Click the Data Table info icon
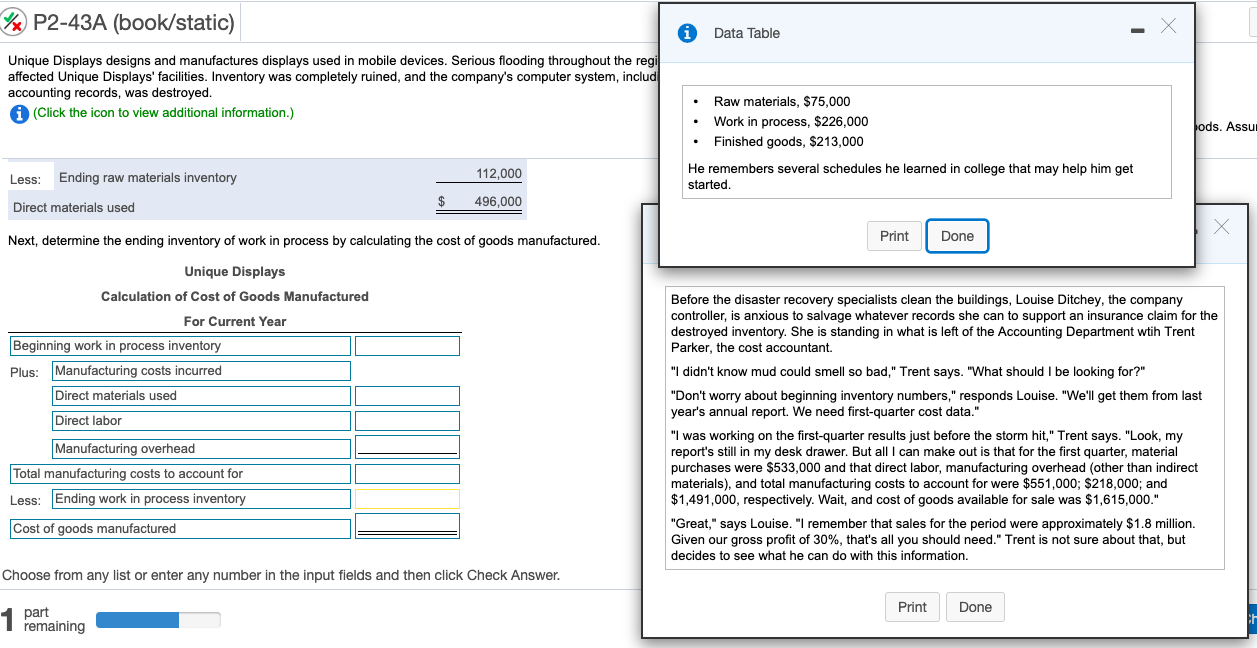The image size is (1257, 648). click(688, 33)
